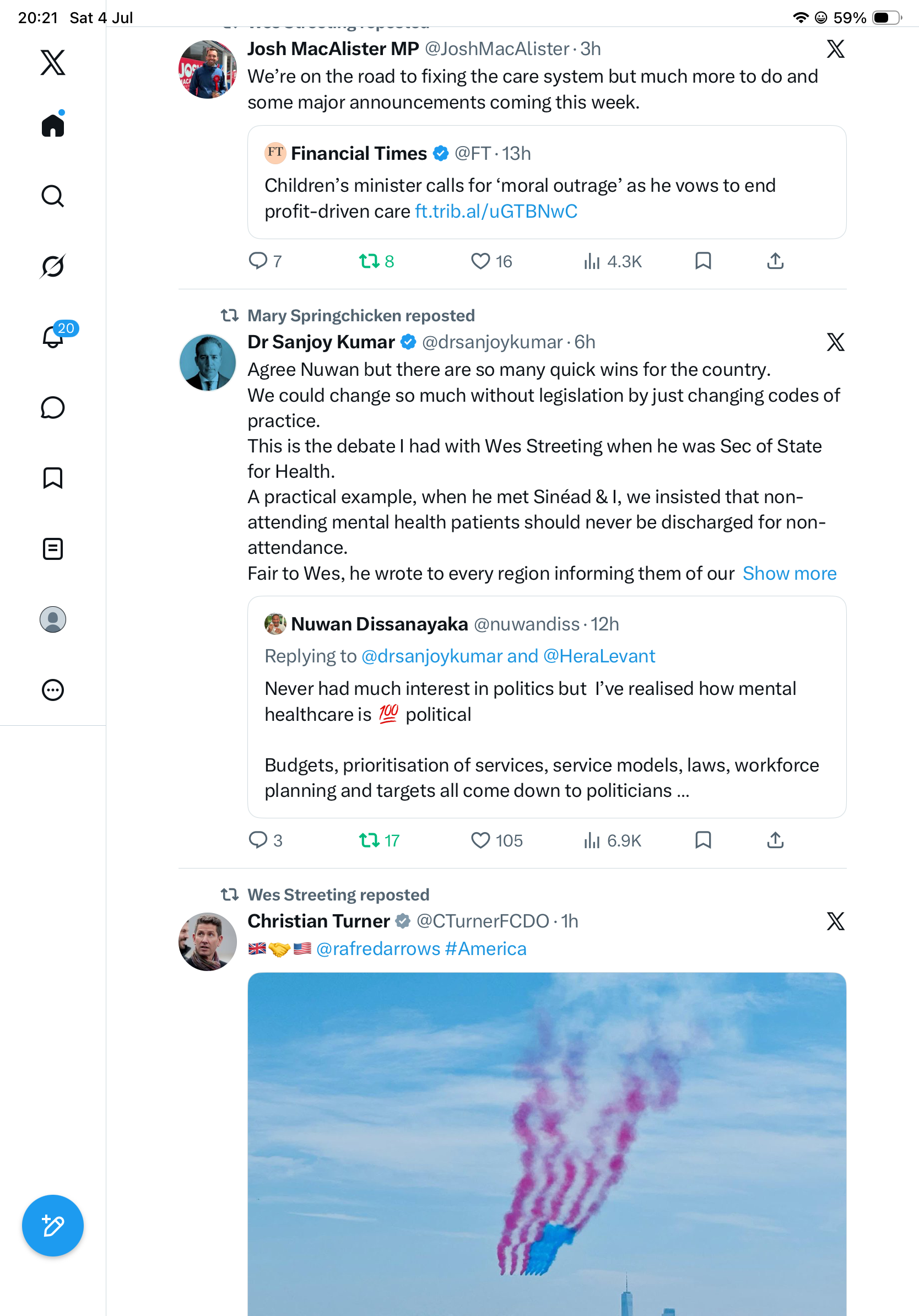The image size is (919, 1316).
Task: Open Messages chat bubble icon in sidebar
Action: (x=53, y=407)
